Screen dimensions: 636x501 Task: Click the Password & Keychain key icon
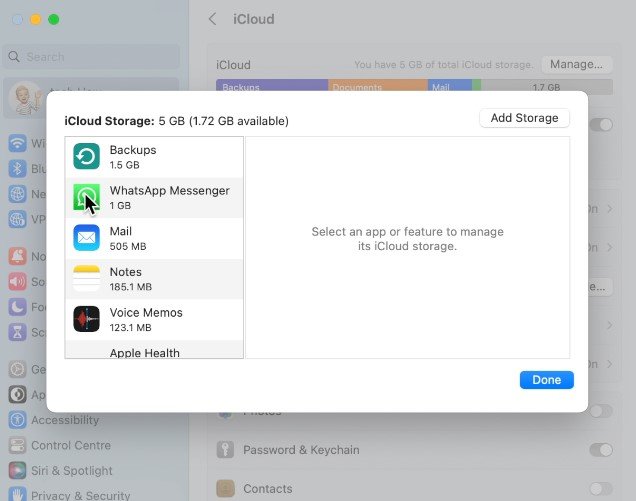(226, 449)
